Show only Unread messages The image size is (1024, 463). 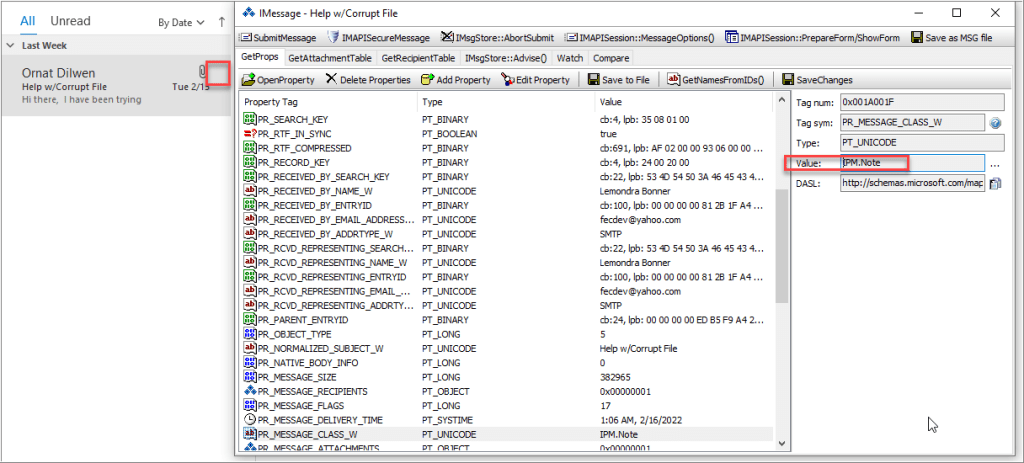tap(70, 21)
